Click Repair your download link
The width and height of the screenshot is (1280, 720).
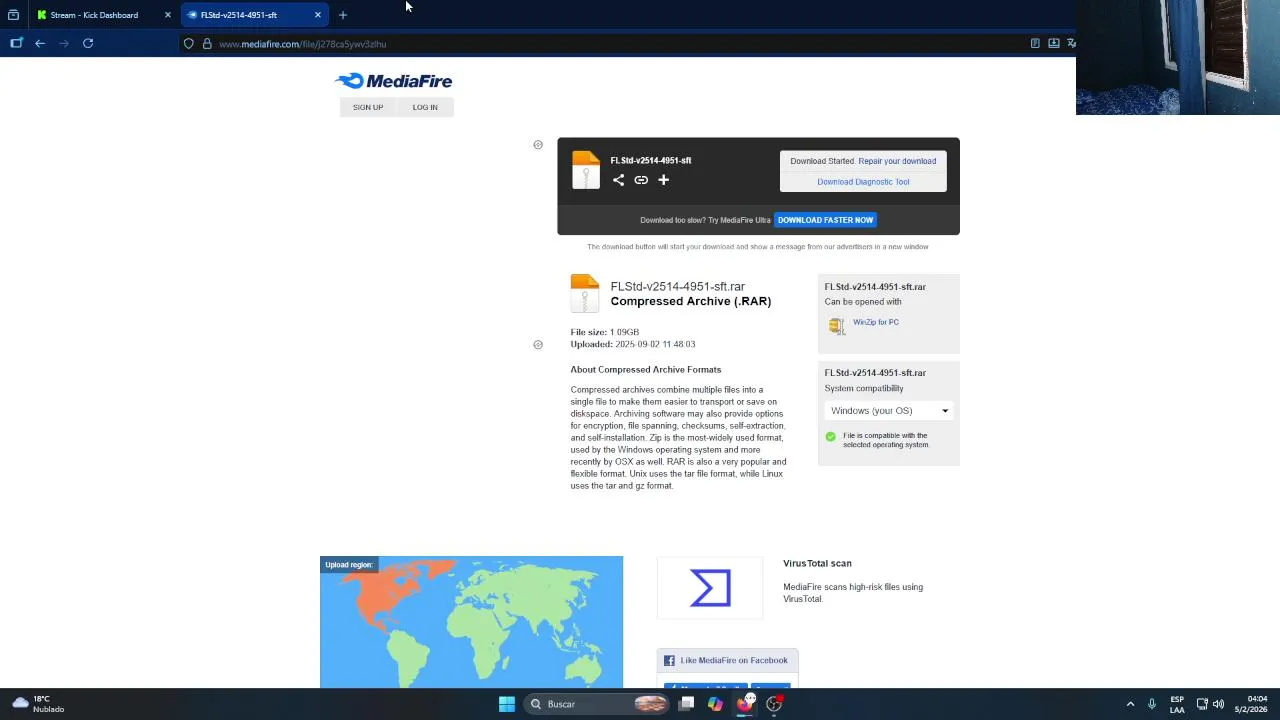897,161
